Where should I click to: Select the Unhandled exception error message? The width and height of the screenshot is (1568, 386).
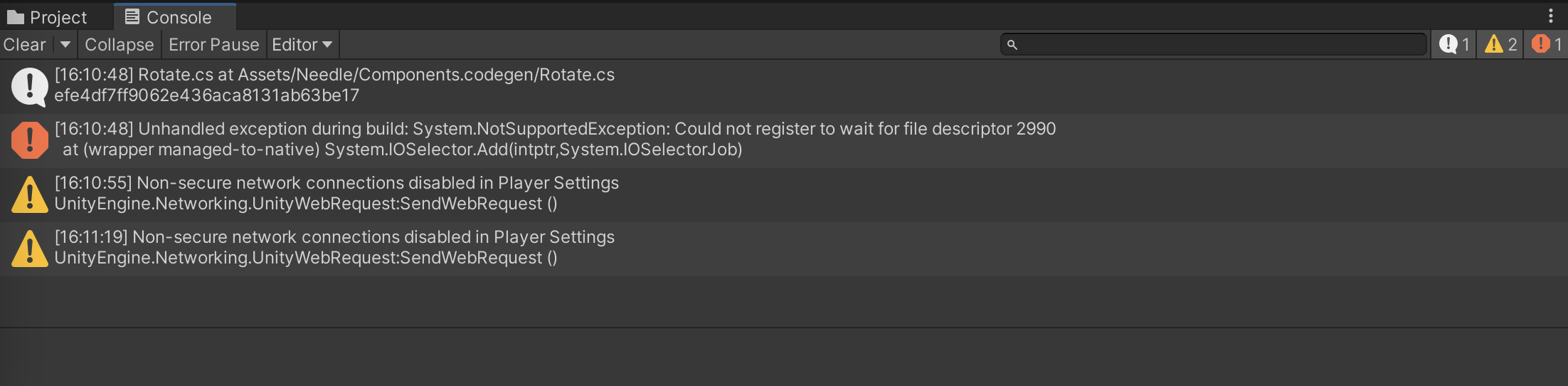click(555, 140)
